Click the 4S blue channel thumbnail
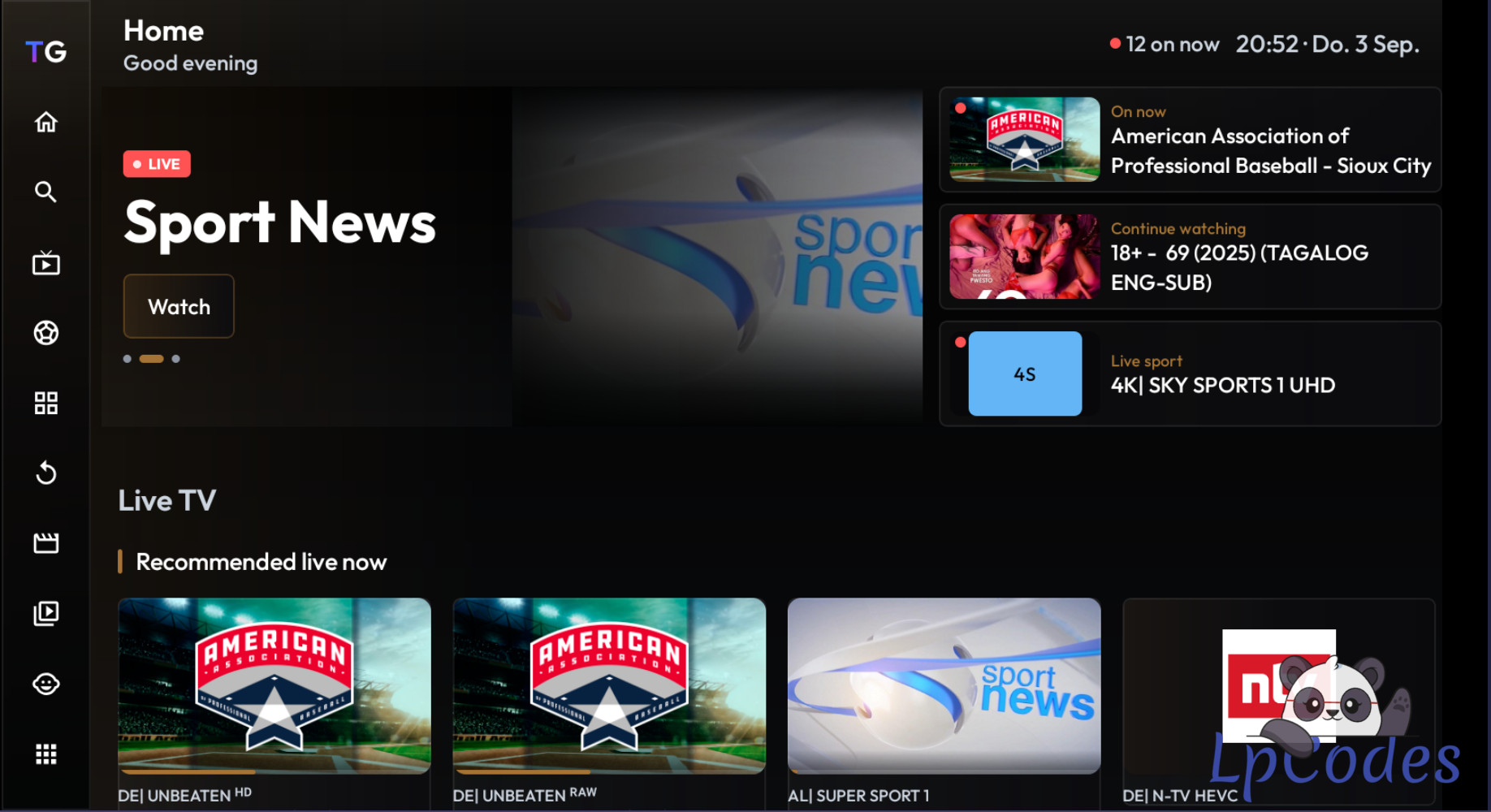The width and height of the screenshot is (1491, 812). [x=1025, y=374]
